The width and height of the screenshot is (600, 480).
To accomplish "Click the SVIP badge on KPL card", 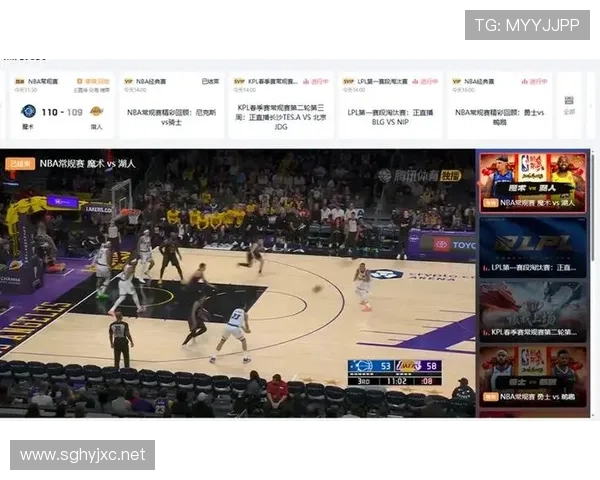I will (239, 82).
